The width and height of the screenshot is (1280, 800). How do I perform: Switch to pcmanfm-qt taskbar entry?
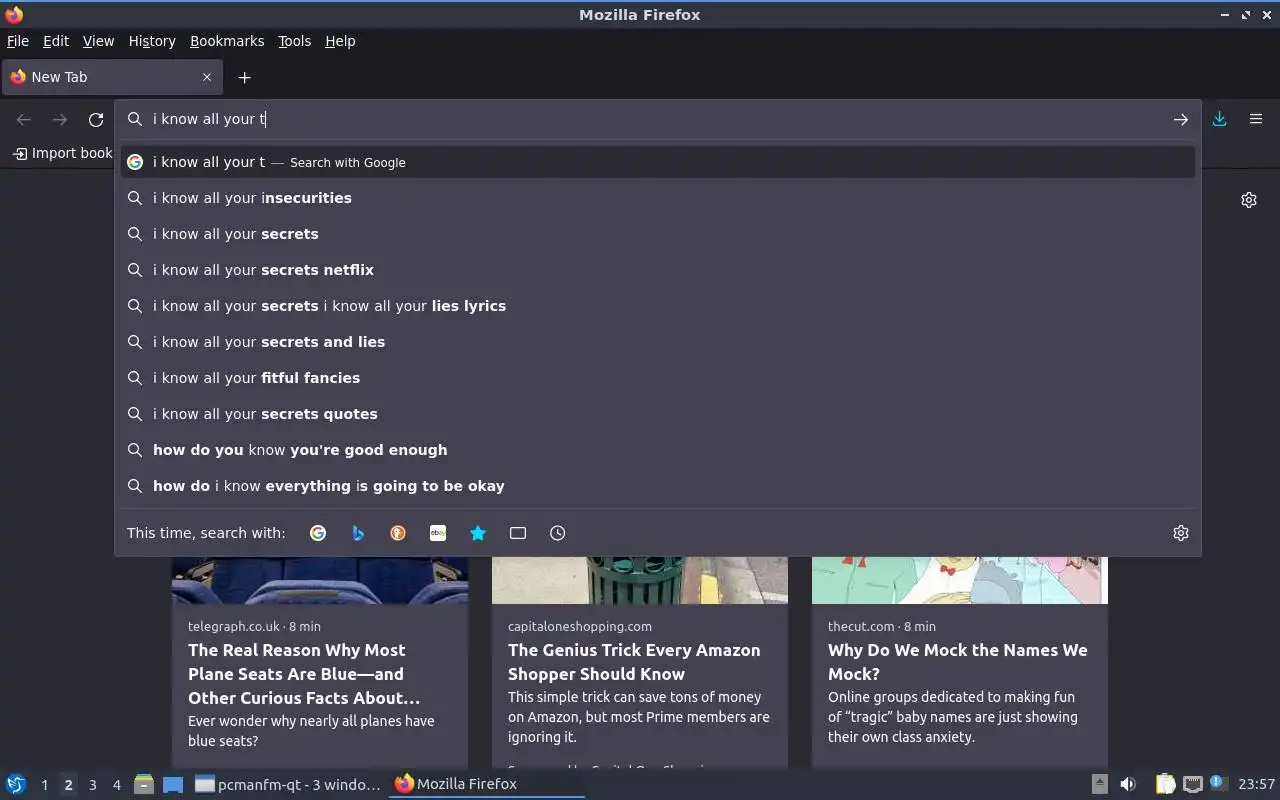[288, 784]
